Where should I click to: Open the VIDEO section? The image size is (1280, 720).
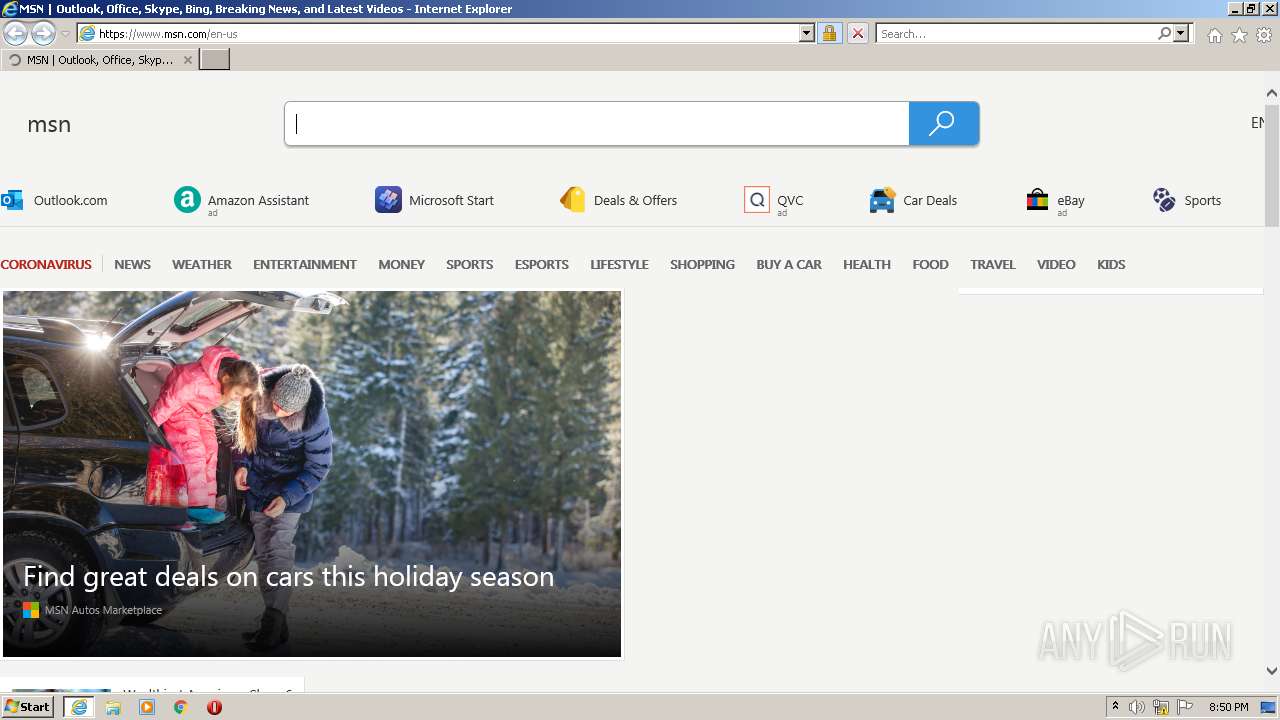pos(1056,264)
